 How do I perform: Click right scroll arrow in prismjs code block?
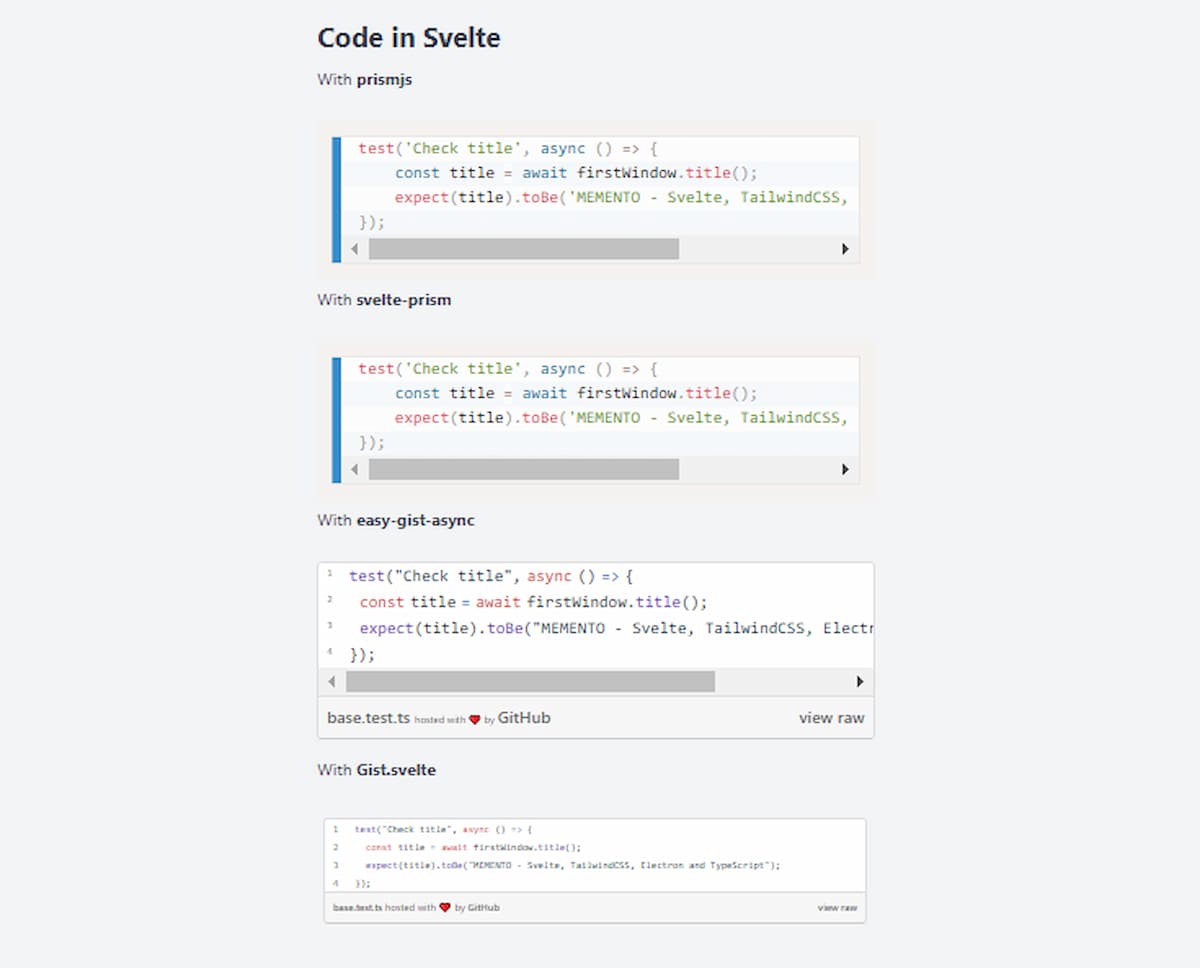846,249
